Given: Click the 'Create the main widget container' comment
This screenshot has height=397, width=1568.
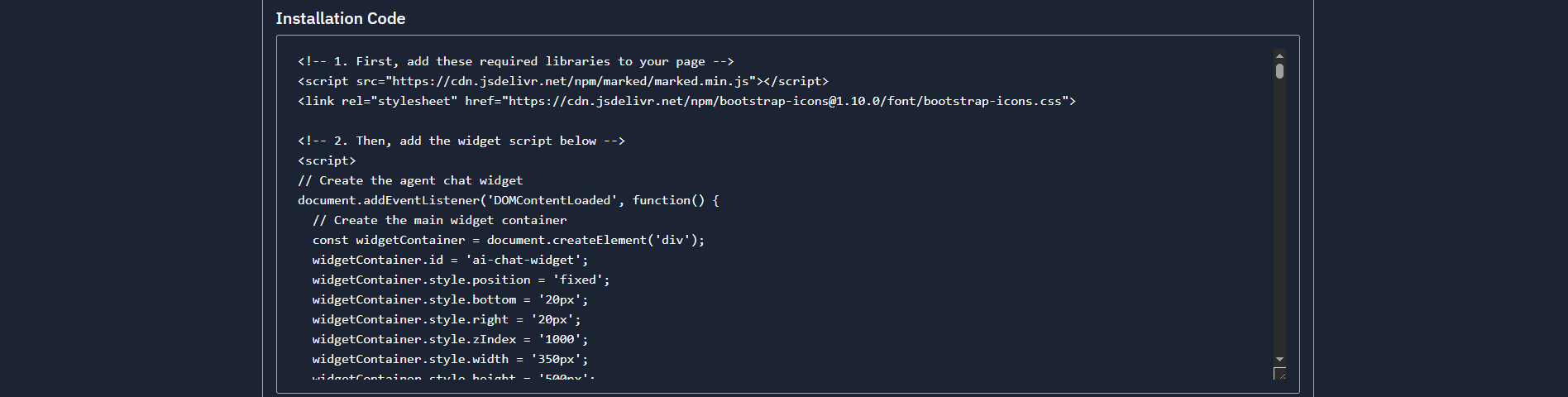Looking at the screenshot, I should tap(440, 220).
